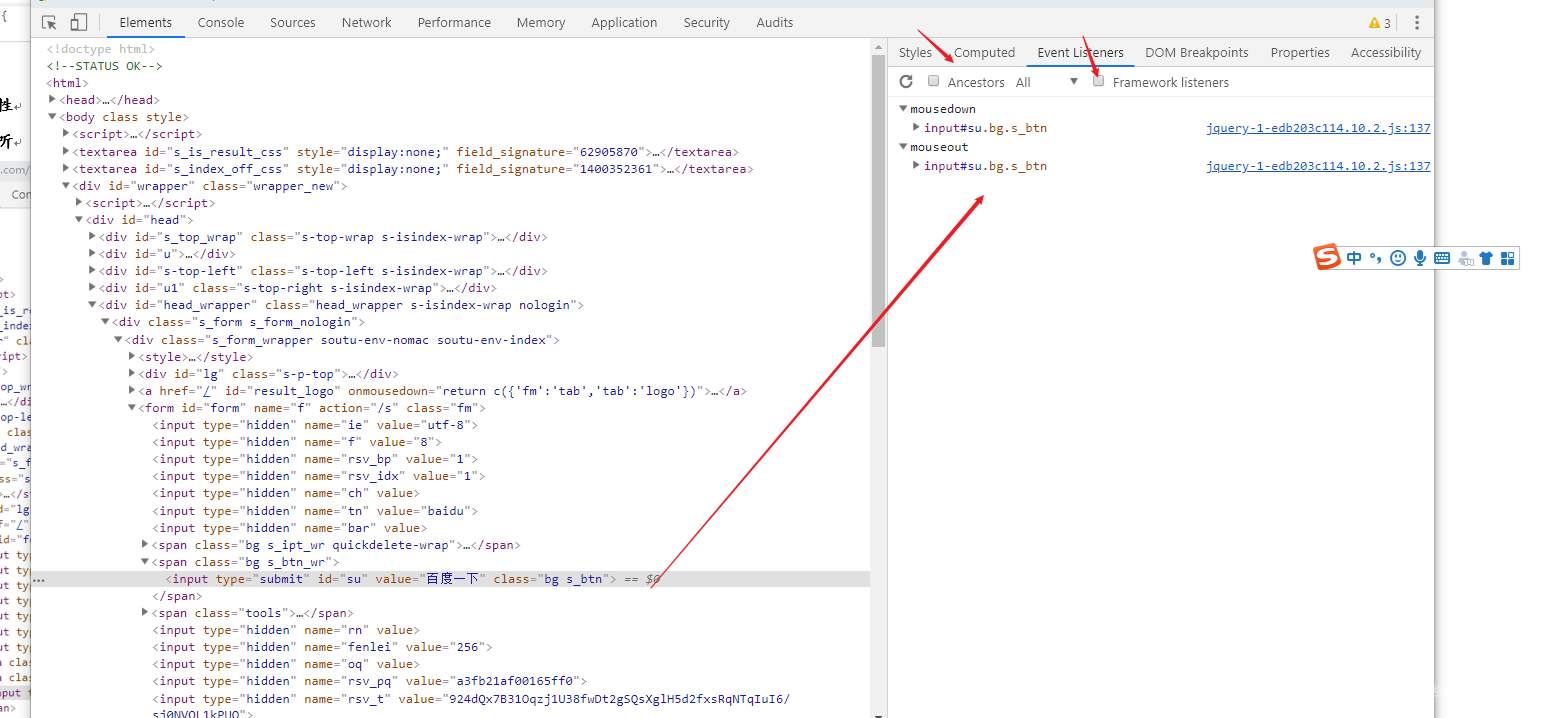The image size is (1546, 718).
Task: Expand textarea s_is_result_css node
Action: point(65,152)
